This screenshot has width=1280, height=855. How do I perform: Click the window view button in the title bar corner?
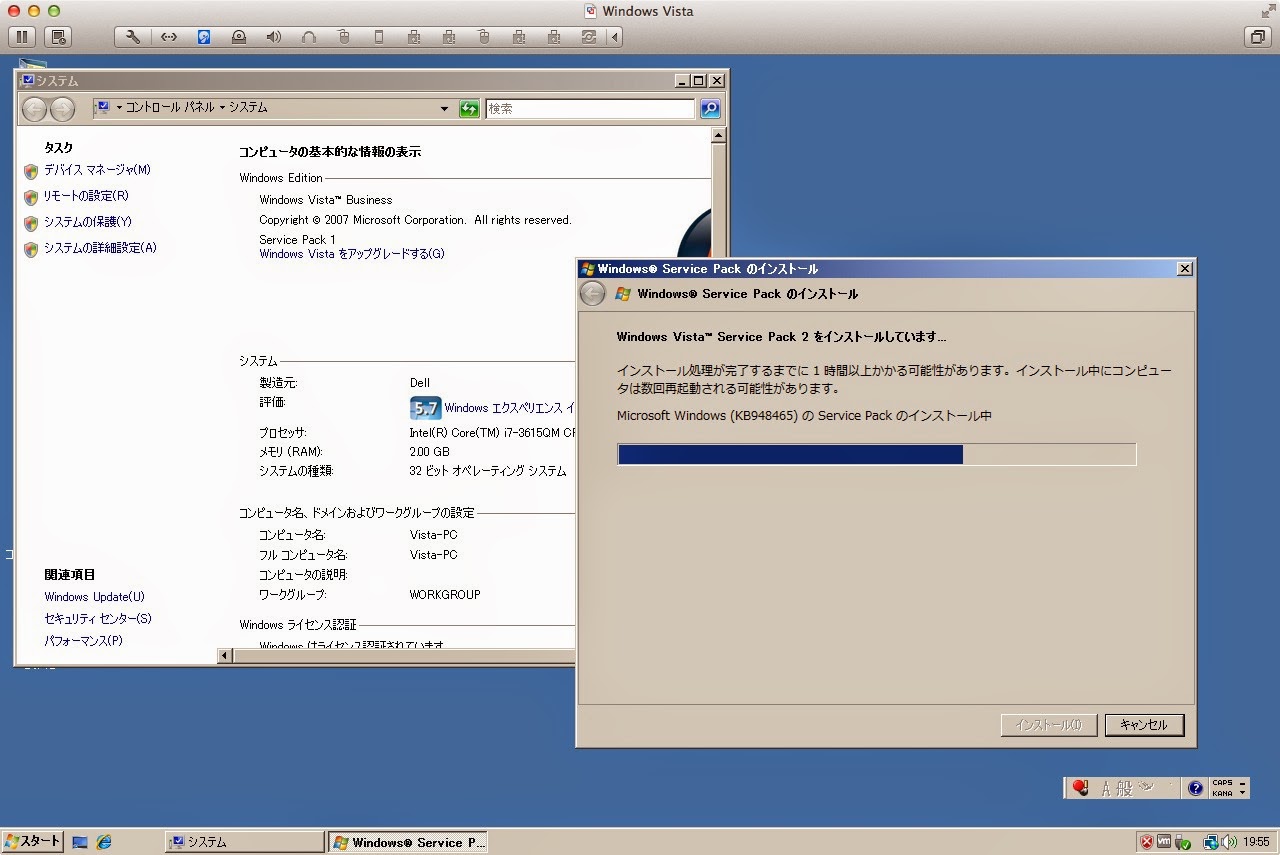click(x=1256, y=37)
